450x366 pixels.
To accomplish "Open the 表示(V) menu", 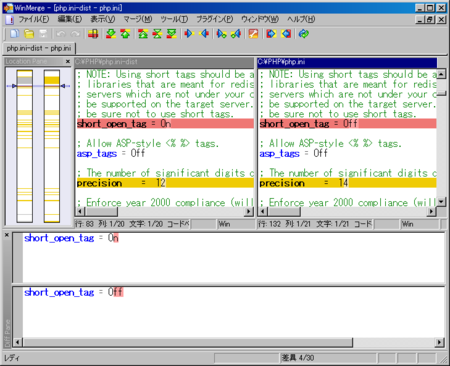I will pyautogui.click(x=103, y=19).
